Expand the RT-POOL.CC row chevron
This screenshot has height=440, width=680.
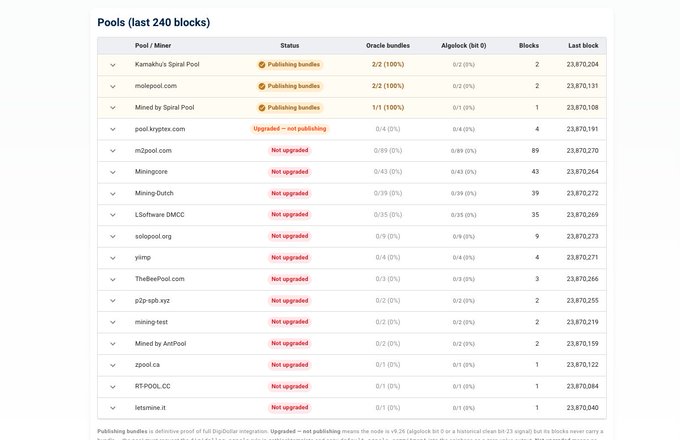coord(113,387)
